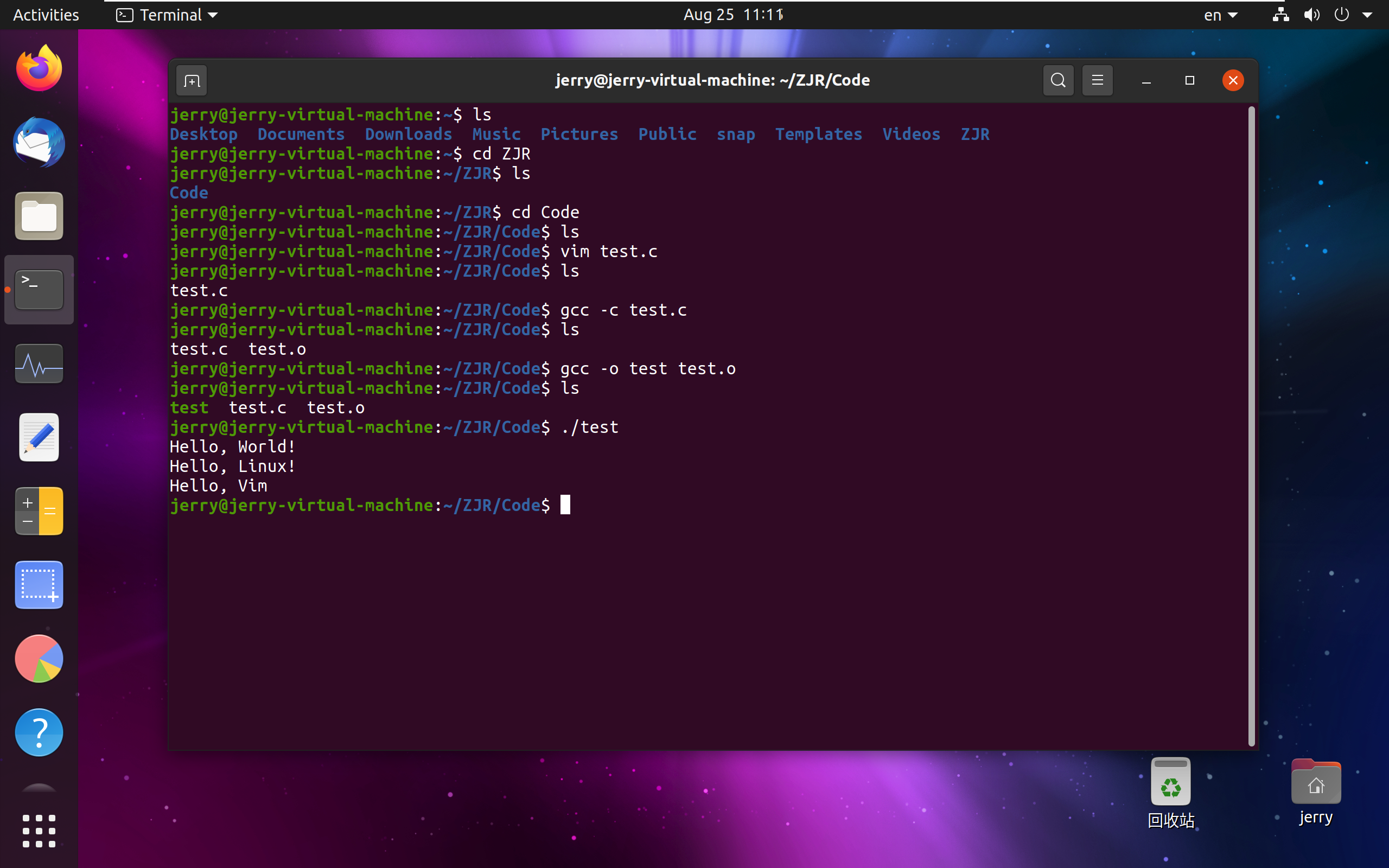Open the Files manager dock icon

point(39,216)
